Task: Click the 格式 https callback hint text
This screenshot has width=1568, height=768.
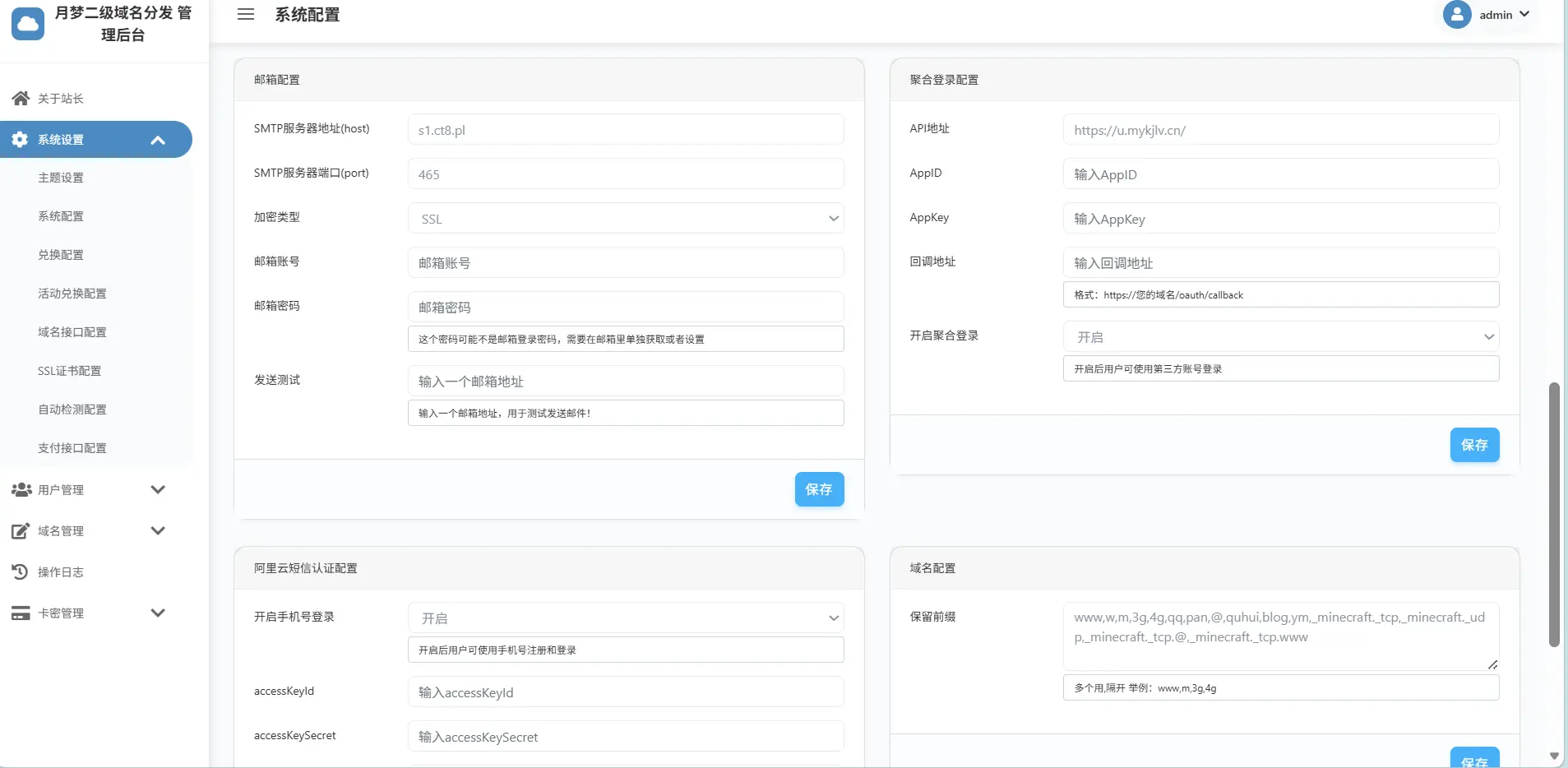Action: coord(1159,295)
